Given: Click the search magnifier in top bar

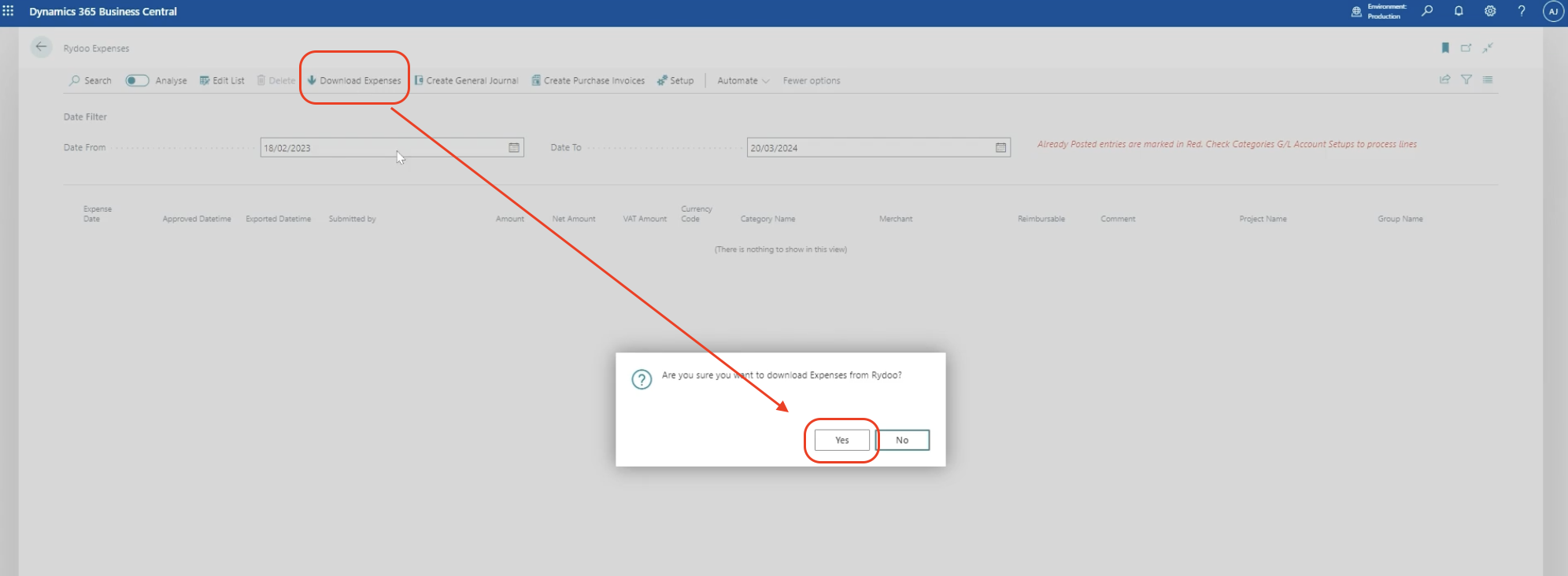Looking at the screenshot, I should pos(1427,11).
